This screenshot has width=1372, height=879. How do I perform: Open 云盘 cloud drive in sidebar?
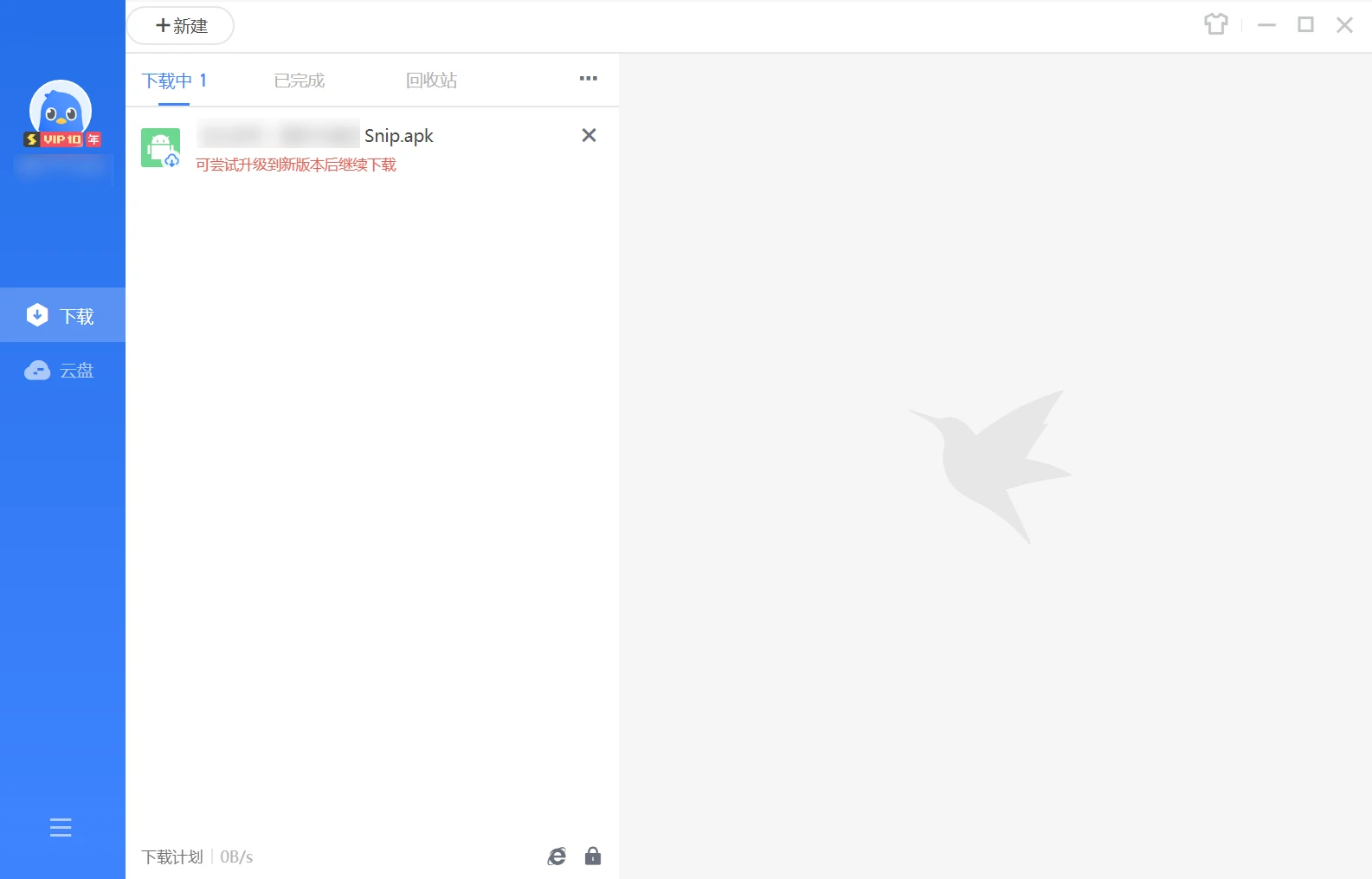(x=62, y=371)
